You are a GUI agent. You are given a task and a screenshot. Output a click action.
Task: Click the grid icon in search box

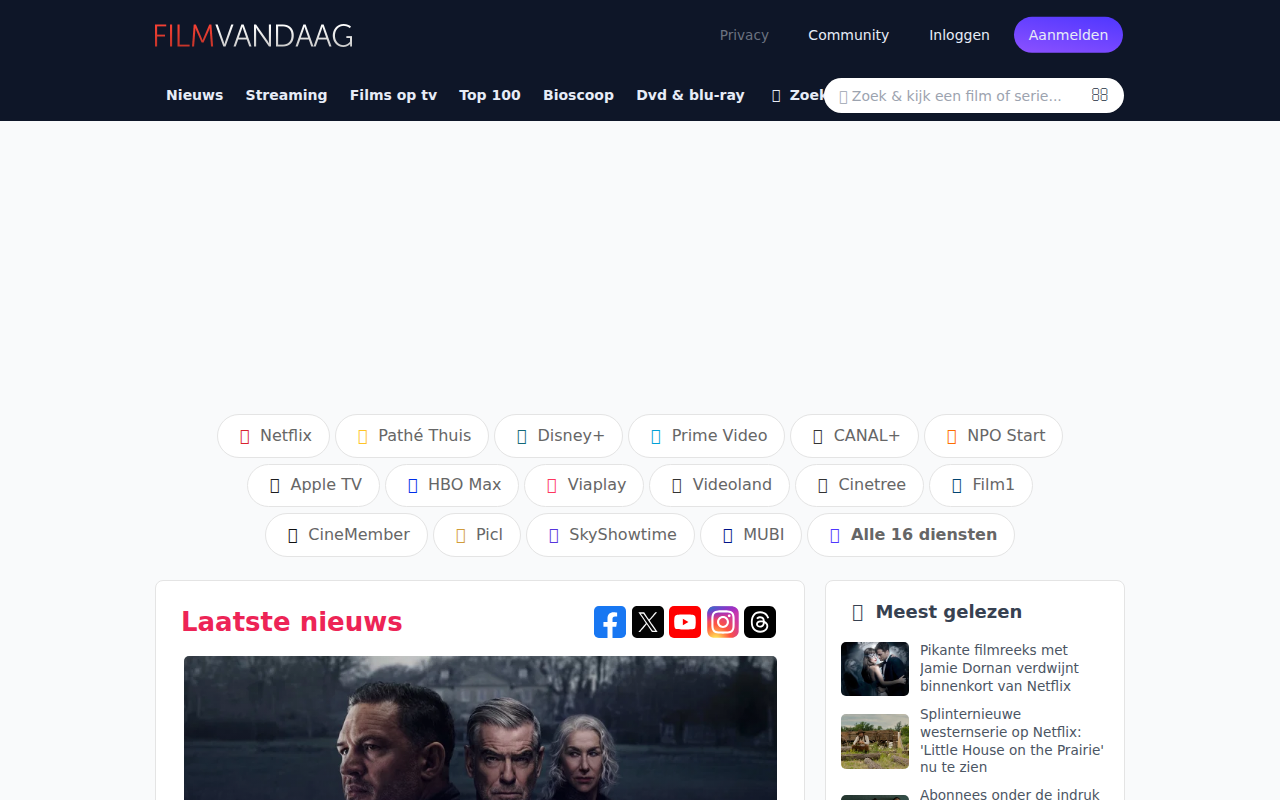tap(1100, 95)
